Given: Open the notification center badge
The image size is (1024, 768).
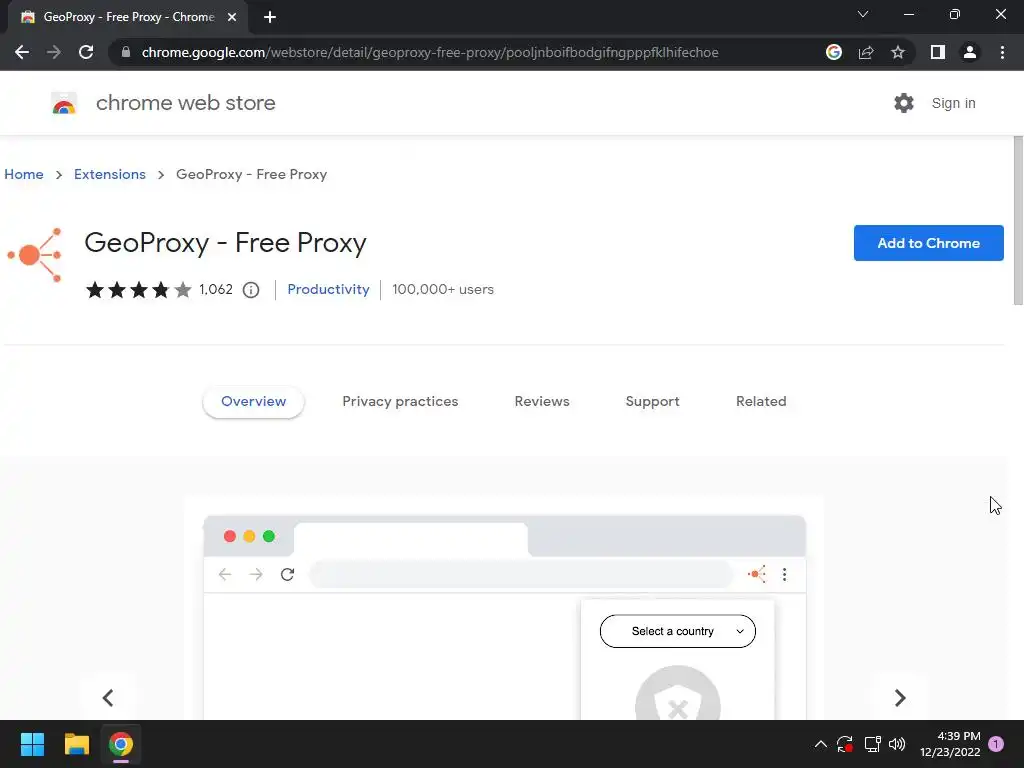Looking at the screenshot, I should pos(996,744).
